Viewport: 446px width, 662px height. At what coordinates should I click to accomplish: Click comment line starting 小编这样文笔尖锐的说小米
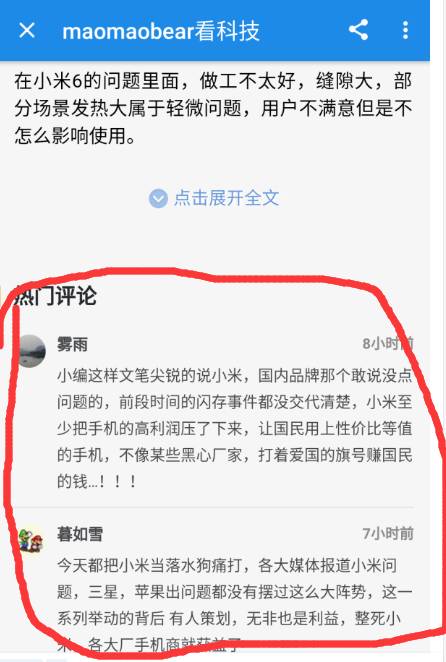point(235,375)
